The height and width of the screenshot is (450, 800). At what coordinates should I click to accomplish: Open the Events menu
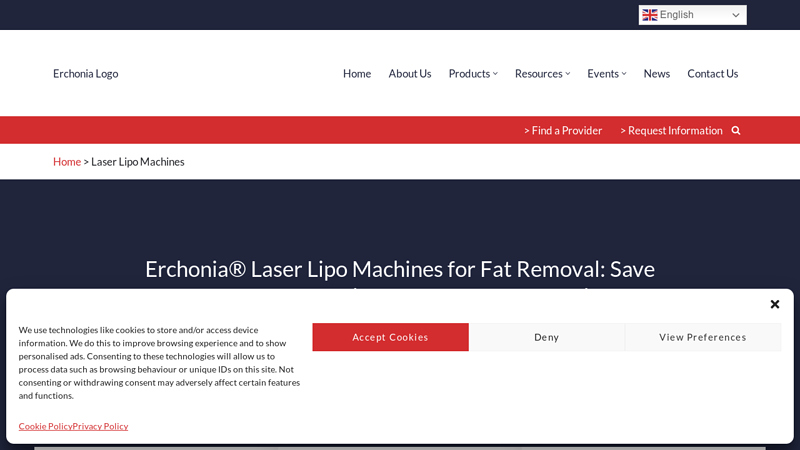pyautogui.click(x=603, y=73)
